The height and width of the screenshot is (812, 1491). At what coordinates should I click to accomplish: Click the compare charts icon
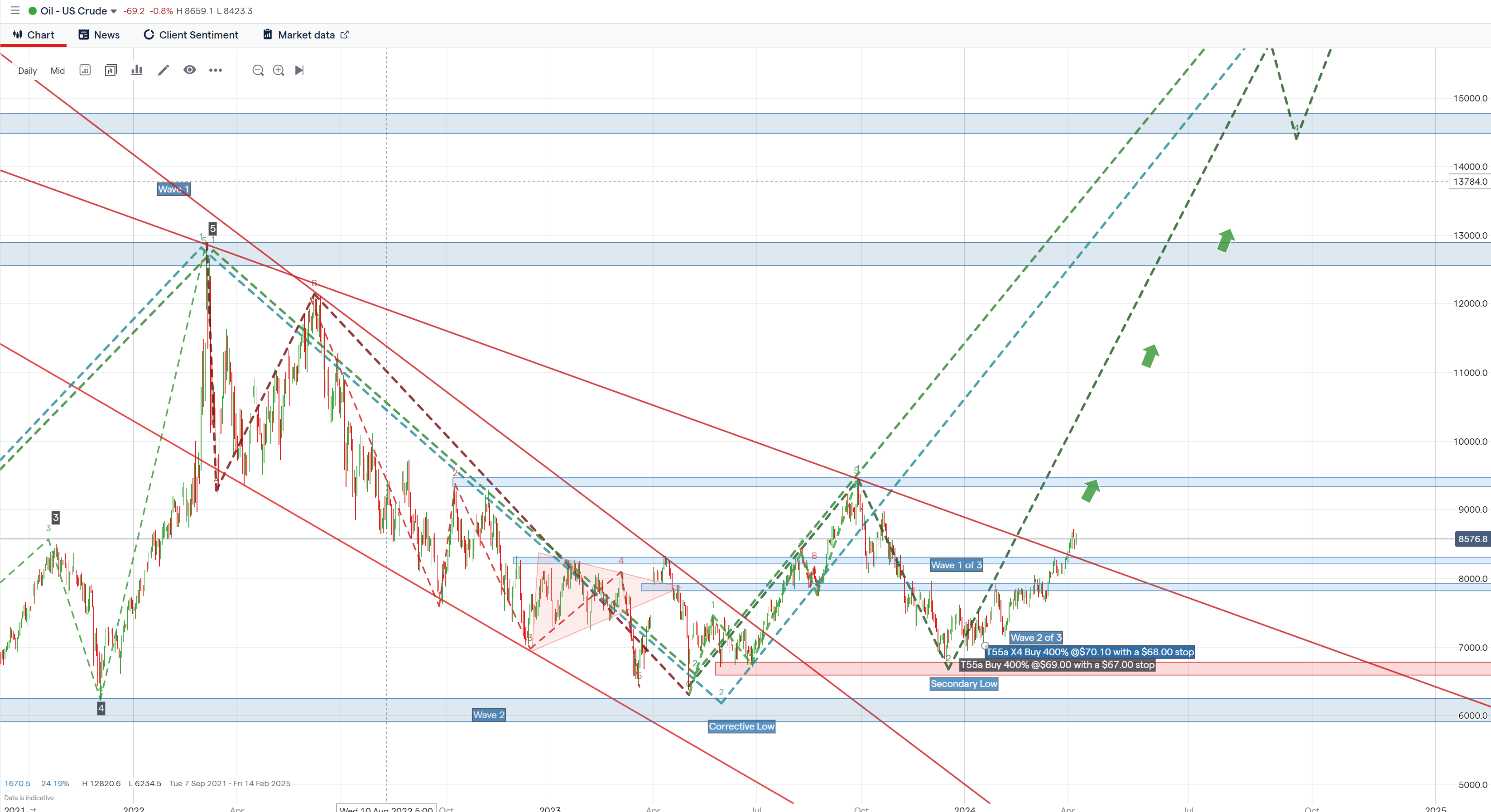111,70
